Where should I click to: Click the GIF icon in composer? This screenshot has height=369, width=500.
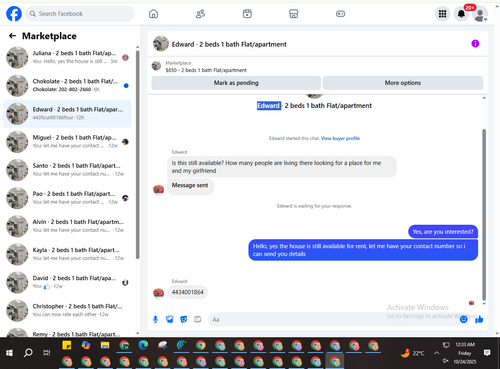pyautogui.click(x=198, y=319)
